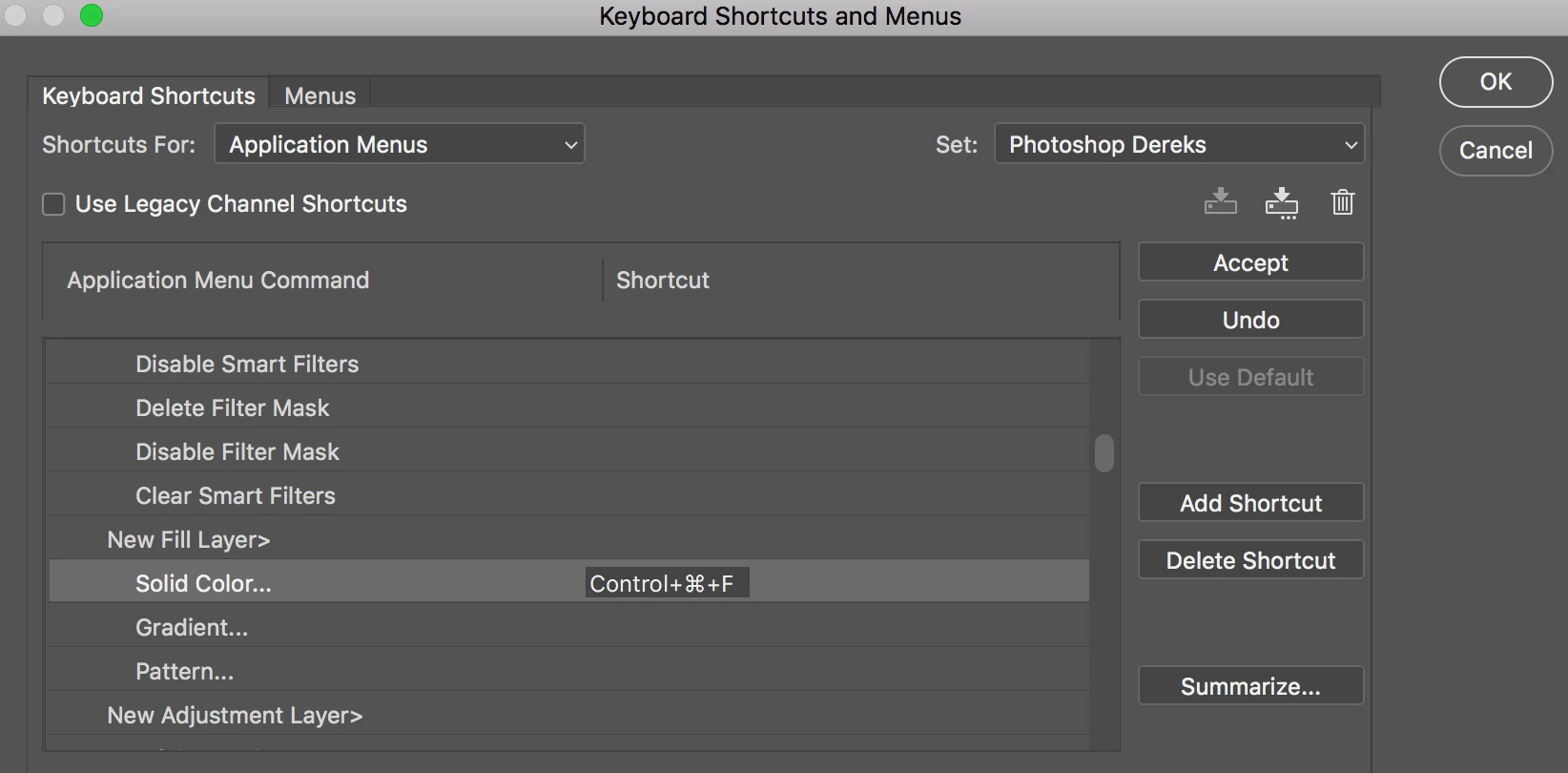The image size is (1568, 773).
Task: Select the Keyboard Shortcuts tab
Action: coord(149,96)
